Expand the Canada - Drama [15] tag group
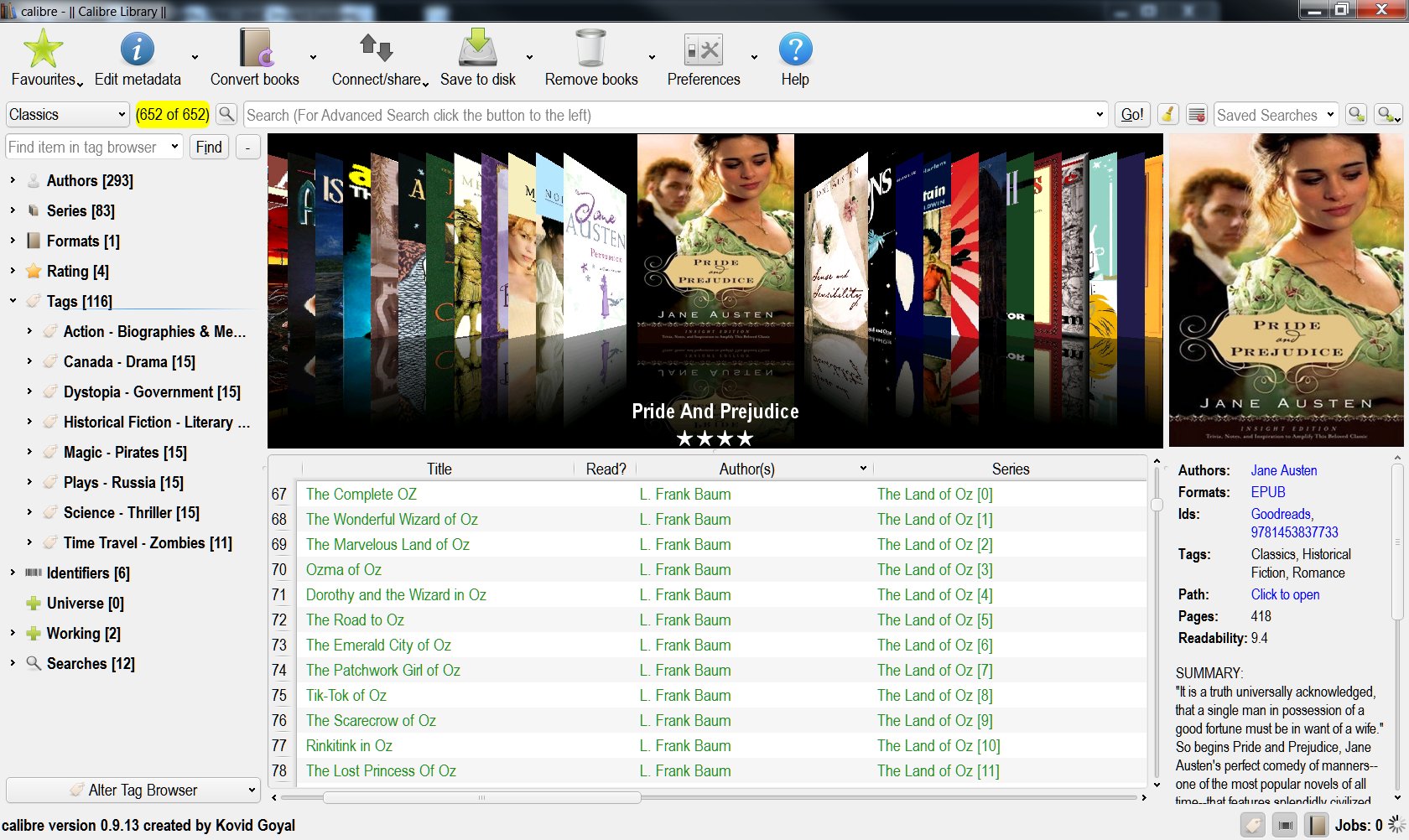This screenshot has width=1409, height=840. [x=29, y=361]
